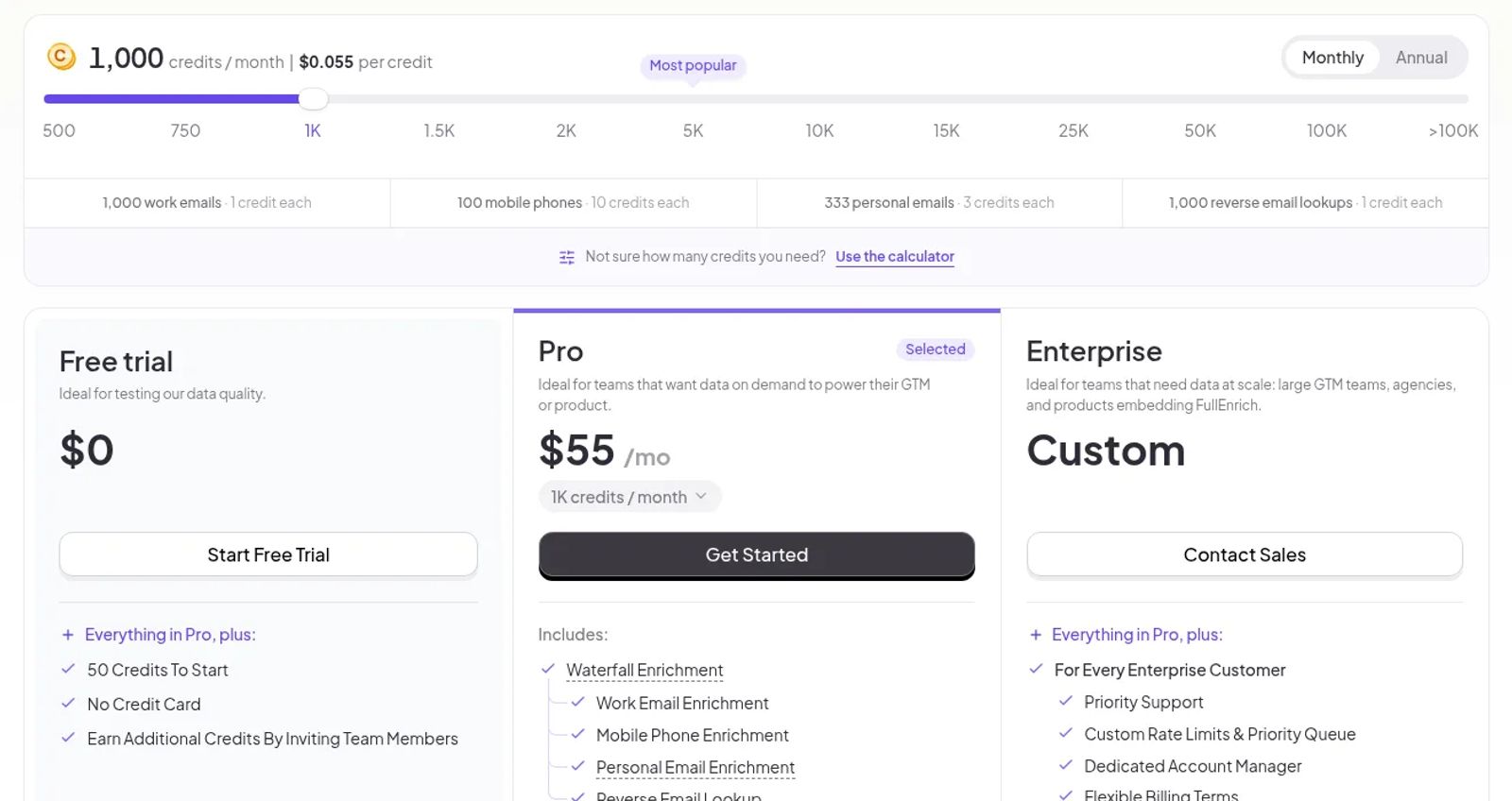
Task: Click the Most popular badge
Action: (693, 65)
